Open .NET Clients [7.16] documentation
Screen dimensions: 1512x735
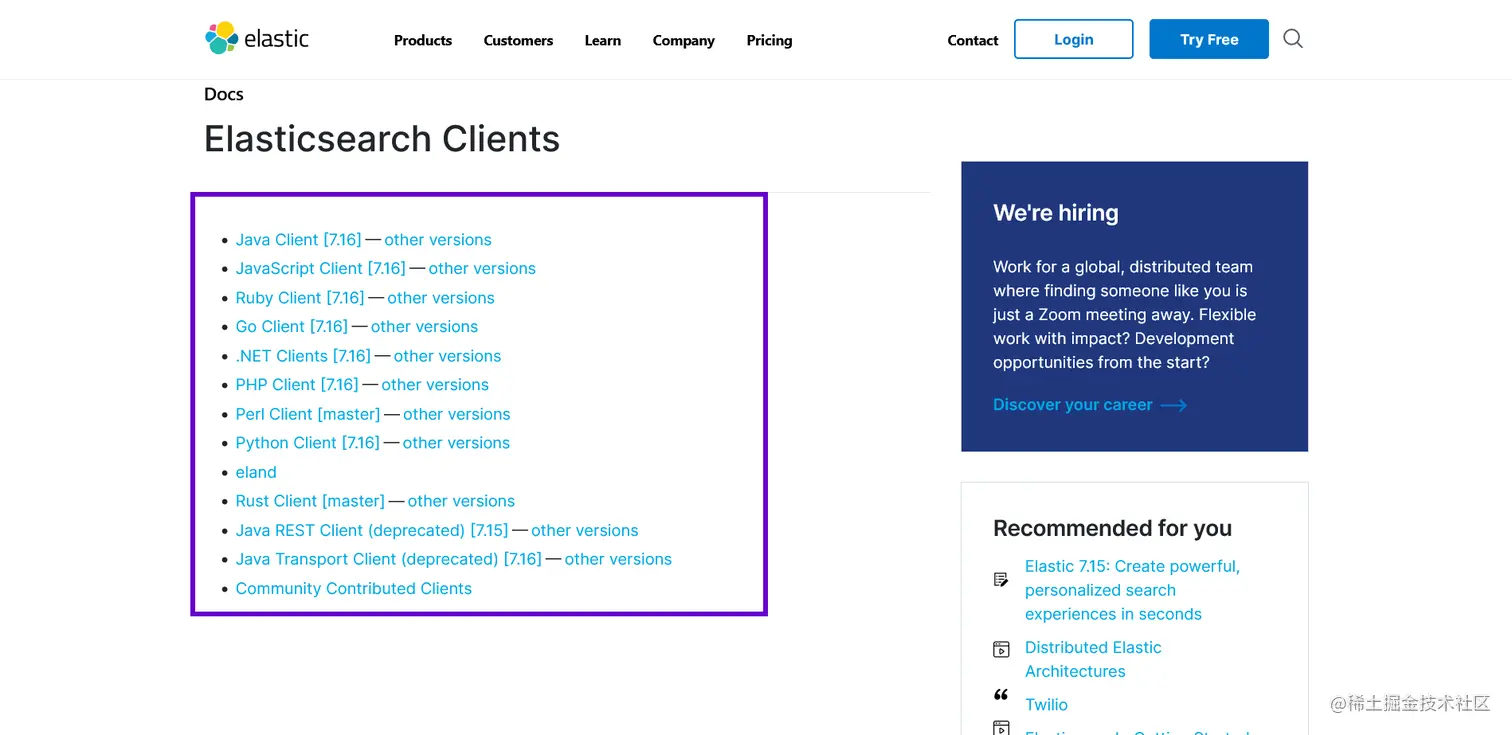tap(303, 356)
